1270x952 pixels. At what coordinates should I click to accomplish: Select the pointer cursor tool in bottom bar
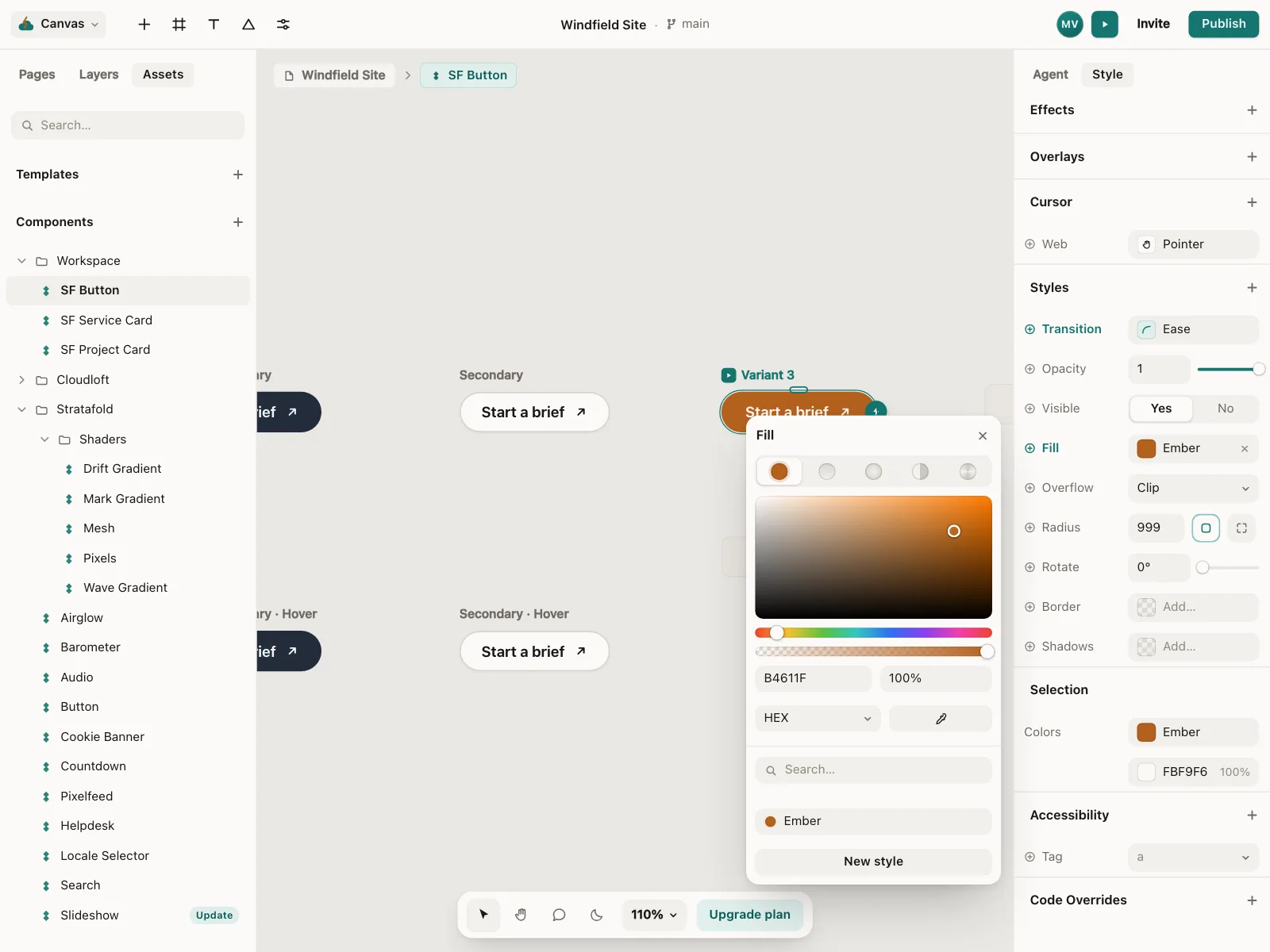point(483,915)
